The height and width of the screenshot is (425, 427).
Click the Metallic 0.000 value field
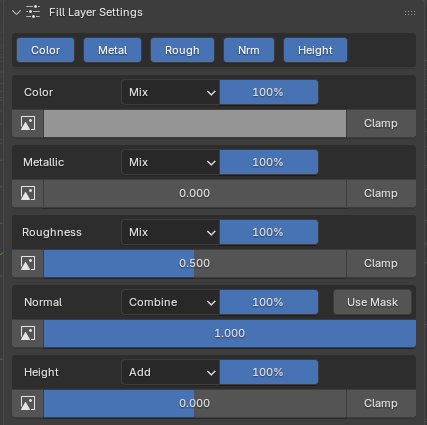click(195, 193)
